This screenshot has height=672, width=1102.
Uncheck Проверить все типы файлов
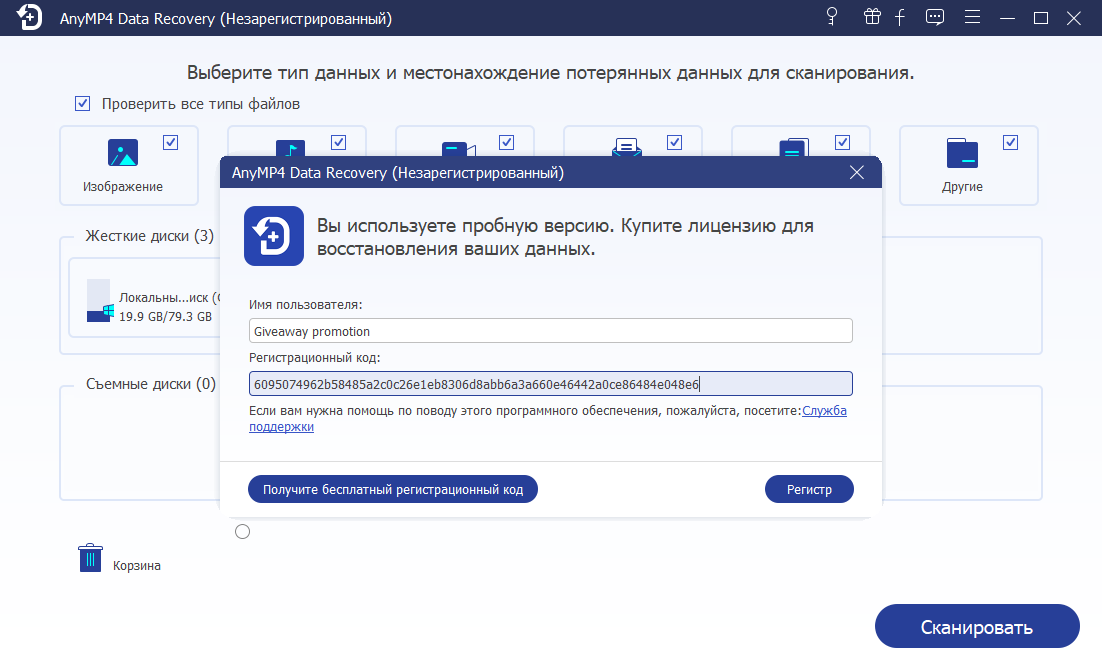click(x=81, y=103)
